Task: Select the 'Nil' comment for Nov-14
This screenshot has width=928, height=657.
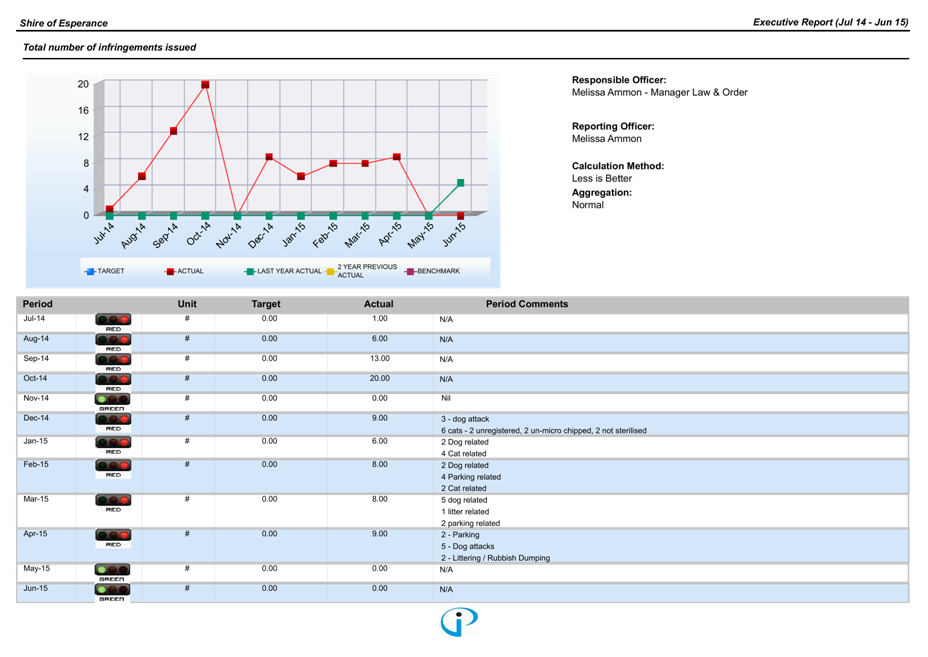Action: [446, 398]
